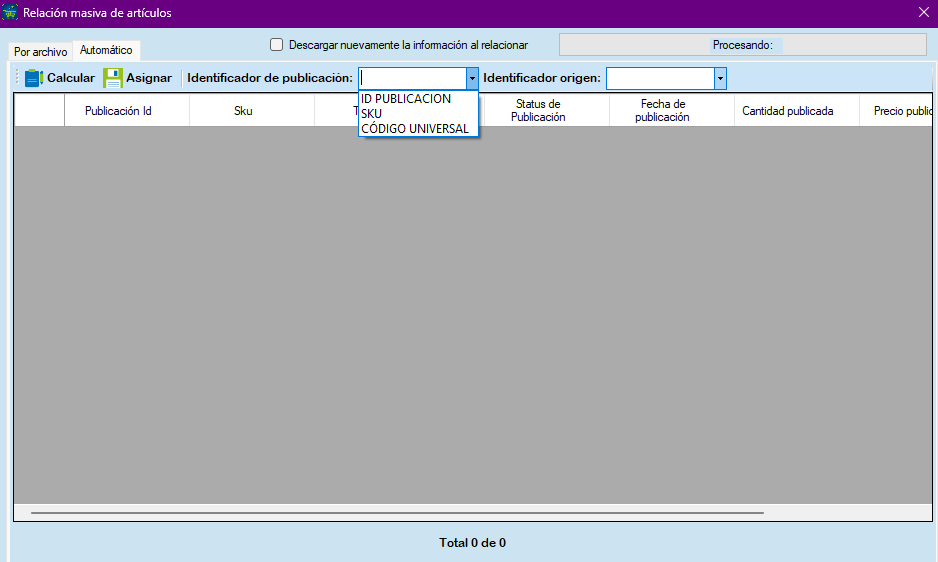
Task: Pick CÓDIGO UNIVERSAL from dropdown list
Action: pyautogui.click(x=415, y=129)
